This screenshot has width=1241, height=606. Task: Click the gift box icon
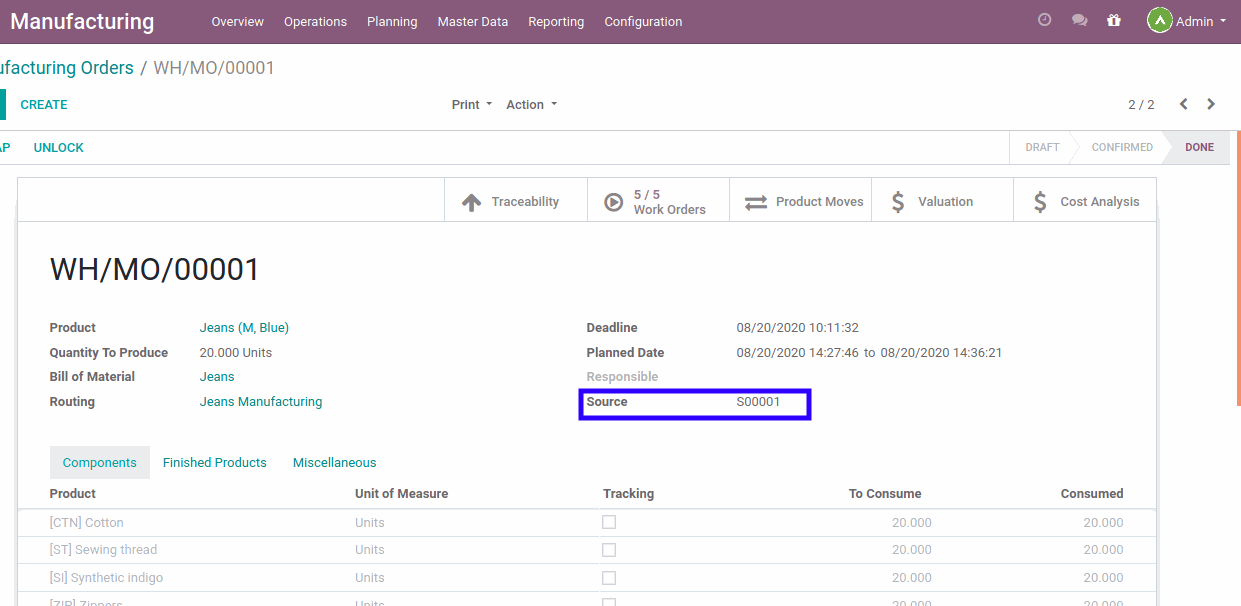(1114, 20)
